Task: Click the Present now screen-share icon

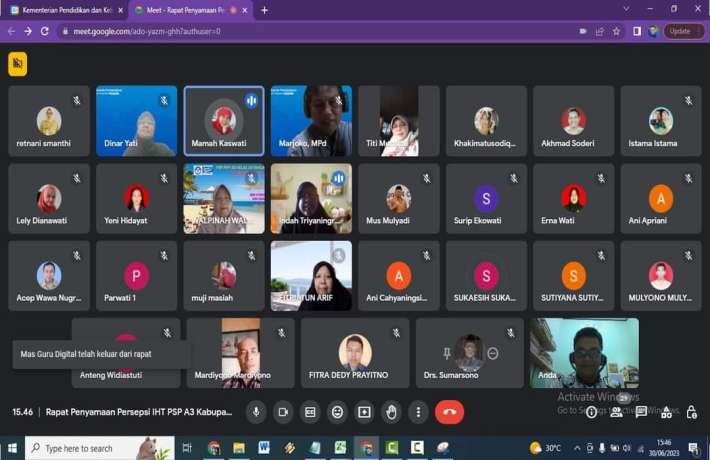Action: [x=364, y=412]
